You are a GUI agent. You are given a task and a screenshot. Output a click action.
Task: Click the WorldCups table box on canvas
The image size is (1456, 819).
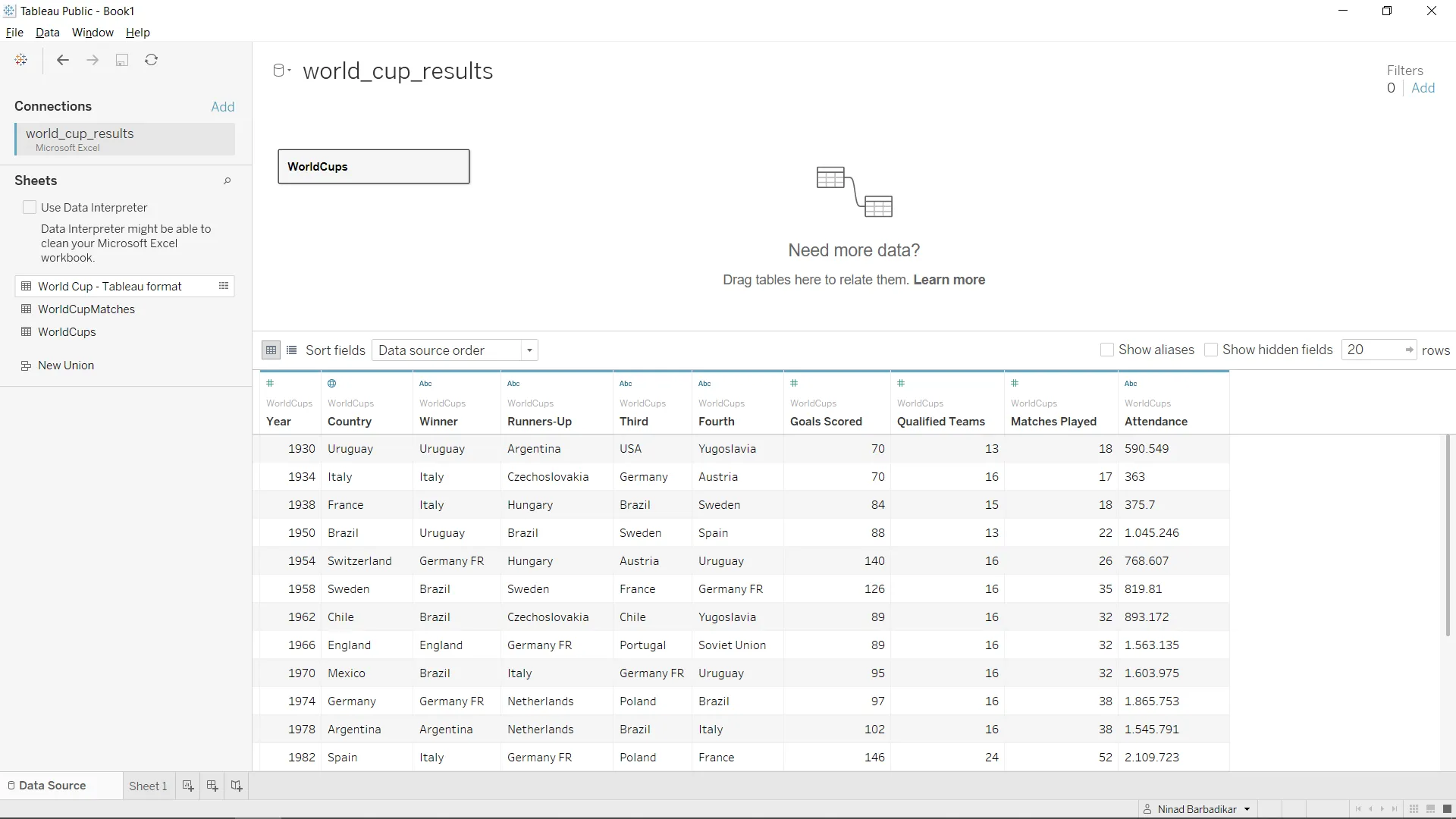(374, 167)
